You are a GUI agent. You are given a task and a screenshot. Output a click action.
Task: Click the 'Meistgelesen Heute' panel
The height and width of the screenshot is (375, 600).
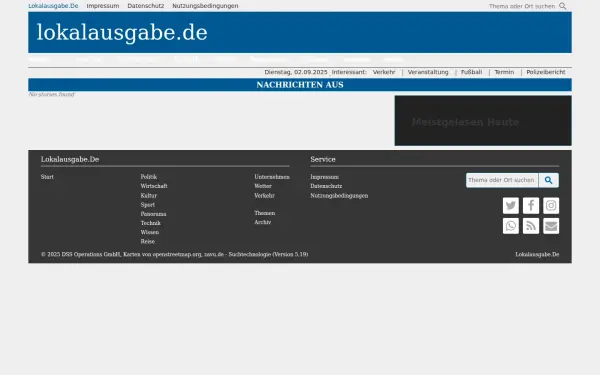(483, 121)
